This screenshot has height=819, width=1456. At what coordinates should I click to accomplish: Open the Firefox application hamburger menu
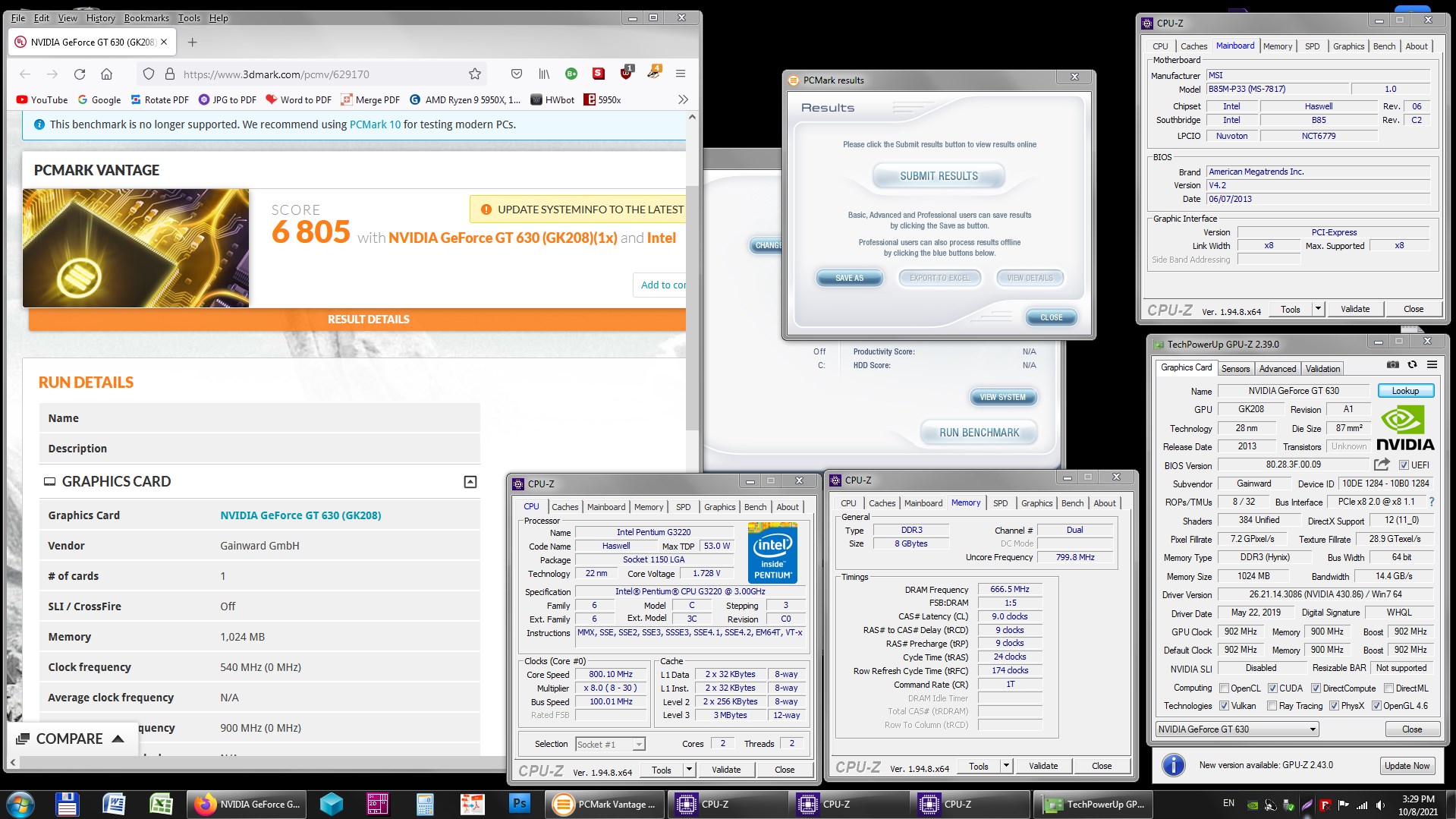[681, 74]
